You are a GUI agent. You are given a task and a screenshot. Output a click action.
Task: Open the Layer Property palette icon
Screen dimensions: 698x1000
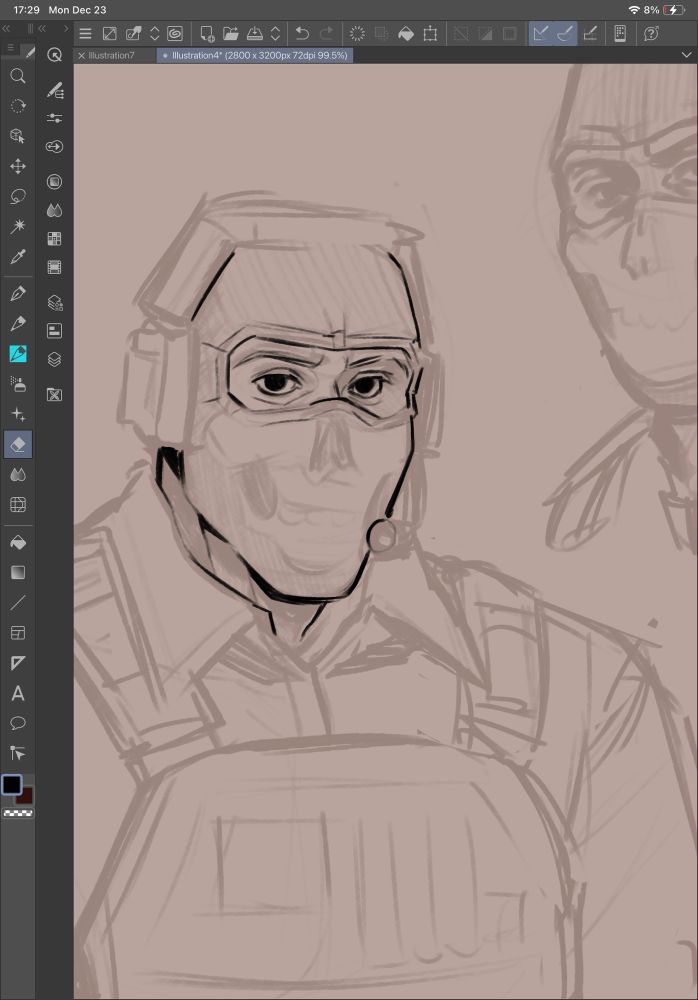(x=55, y=302)
